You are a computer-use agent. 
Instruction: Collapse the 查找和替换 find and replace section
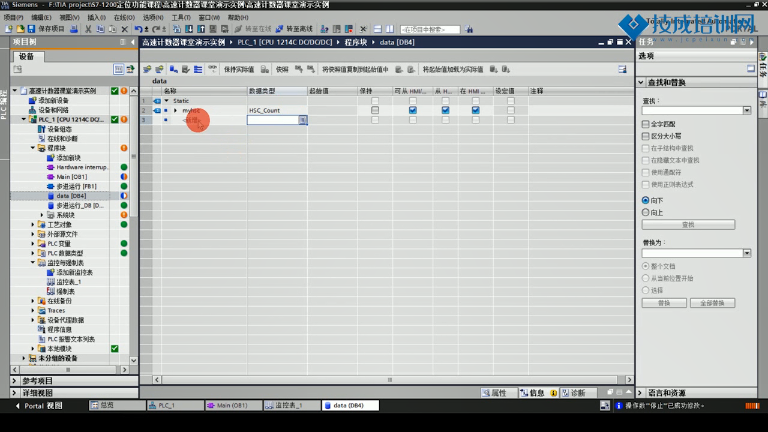[641, 82]
